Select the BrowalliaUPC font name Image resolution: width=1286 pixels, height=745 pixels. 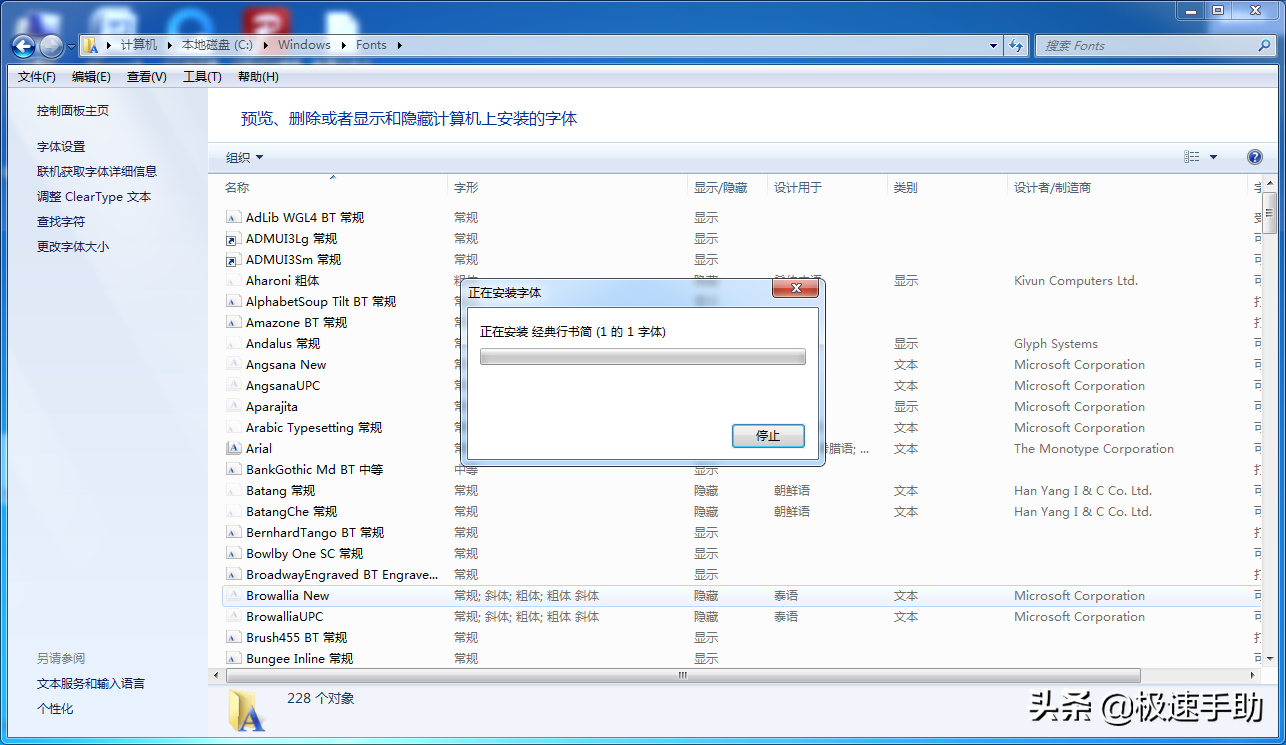tap(285, 616)
